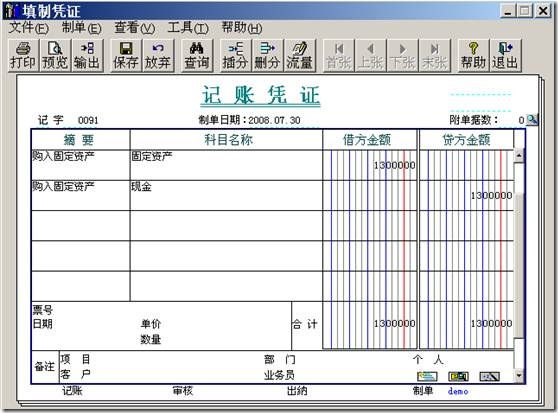Open 查询 search binoculars icon
This screenshot has width=558, height=413.
pyautogui.click(x=196, y=55)
